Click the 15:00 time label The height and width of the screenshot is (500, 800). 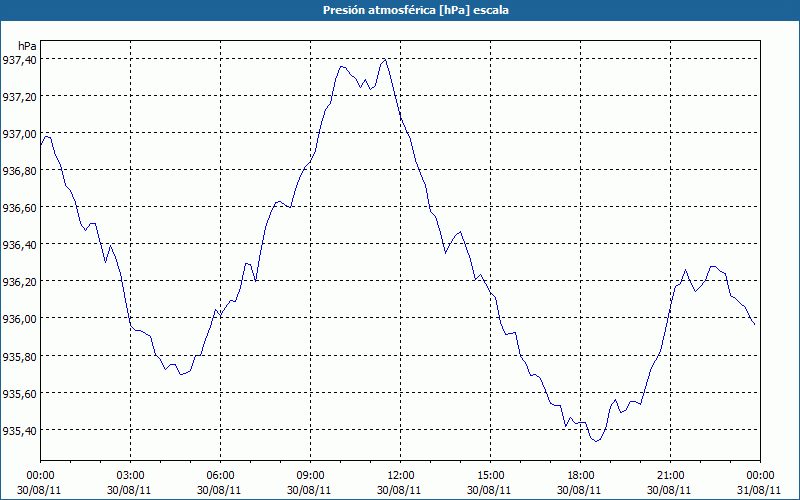tap(490, 476)
